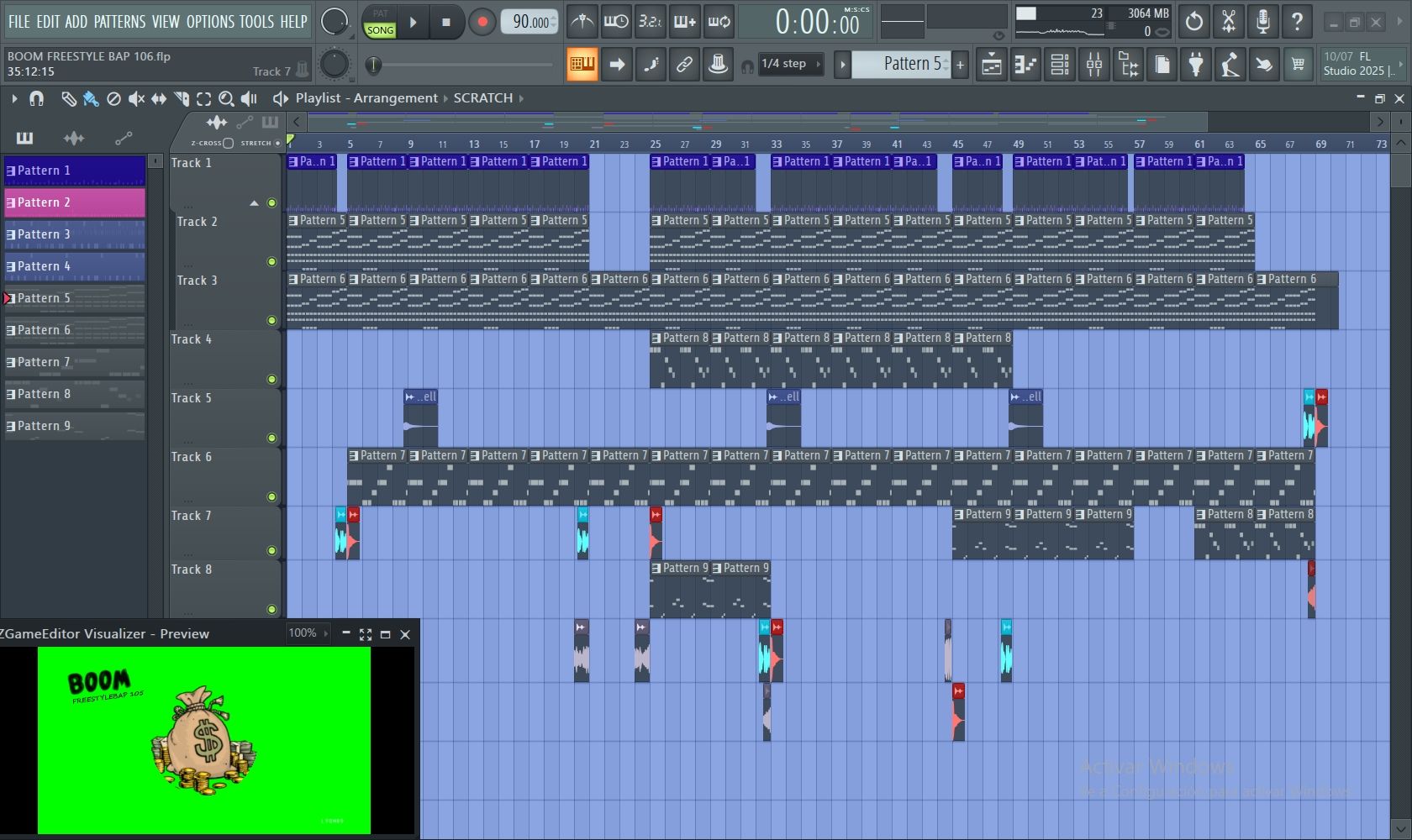The image size is (1412, 840).
Task: Select the Mute tool in playlist toolbar
Action: pyautogui.click(x=136, y=99)
